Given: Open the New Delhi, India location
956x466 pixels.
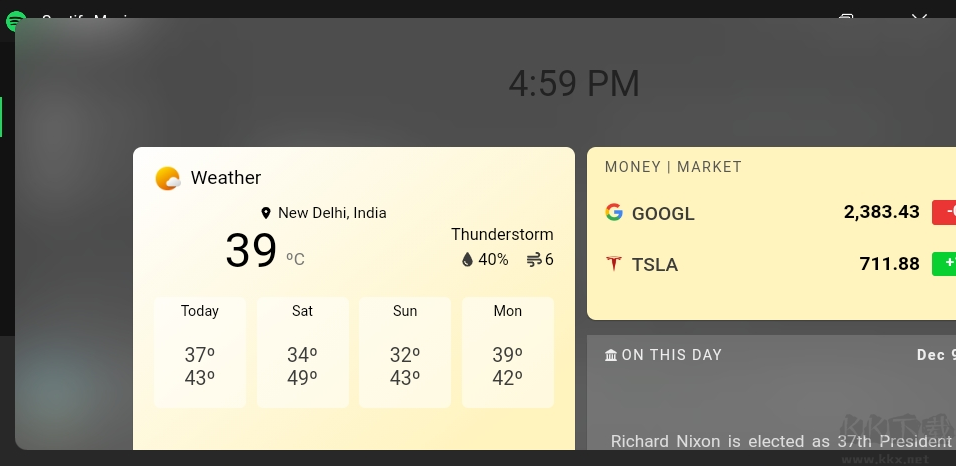Looking at the screenshot, I should pos(332,213).
